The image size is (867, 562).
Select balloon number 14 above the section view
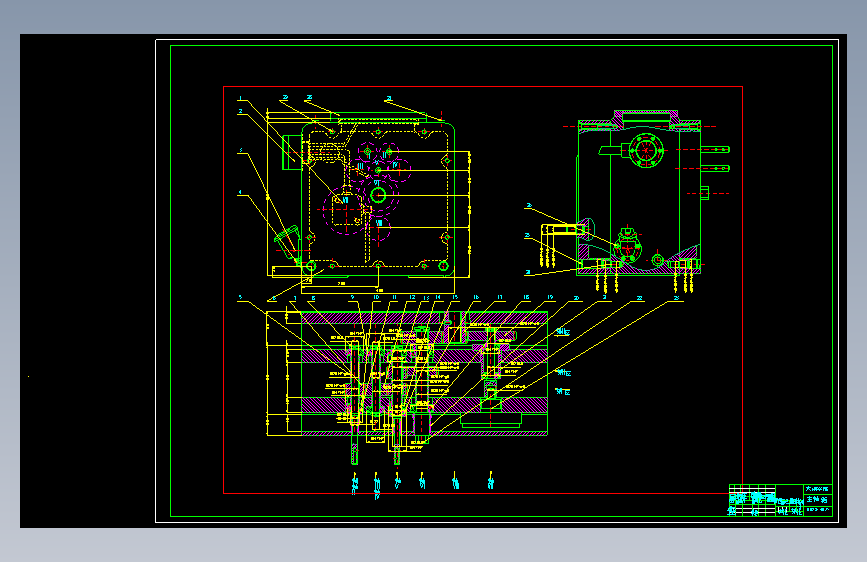coord(438,298)
